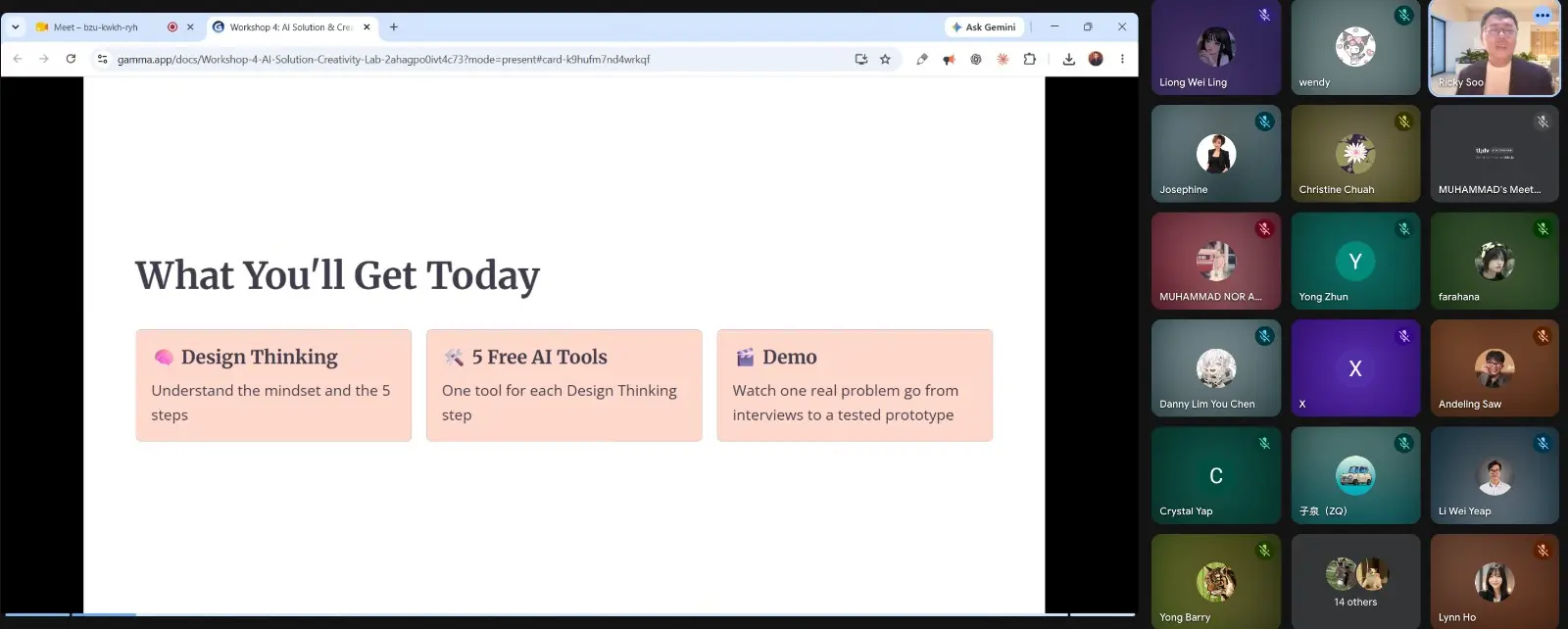Screen dimensions: 1568x629
Task: Show browser downloads
Action: (x=1069, y=59)
